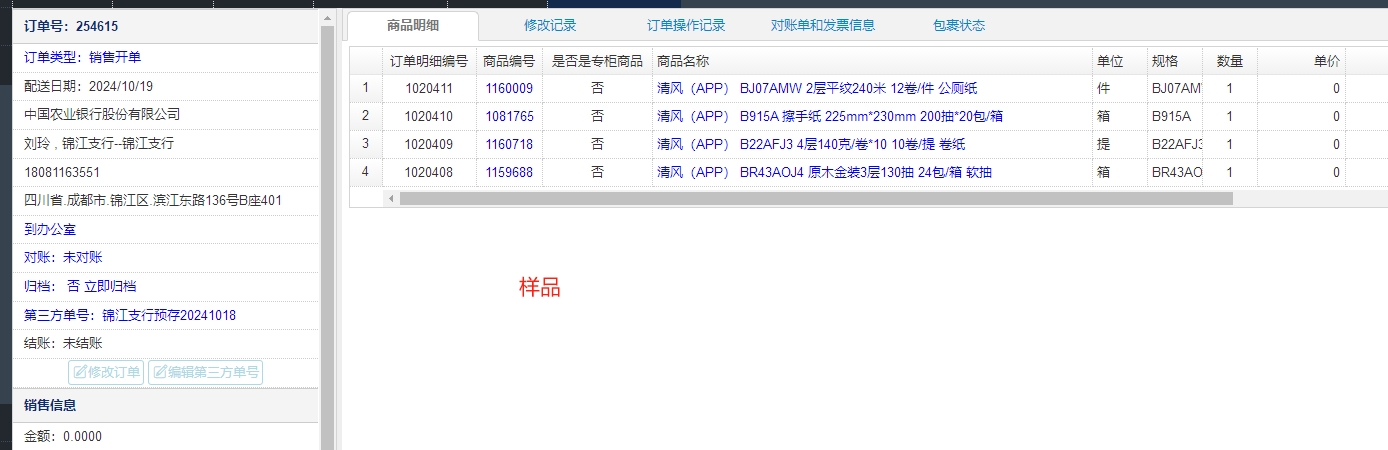Screen dimensions: 1388x450
Task: Select order detail cell 1020409
Action: (429, 144)
